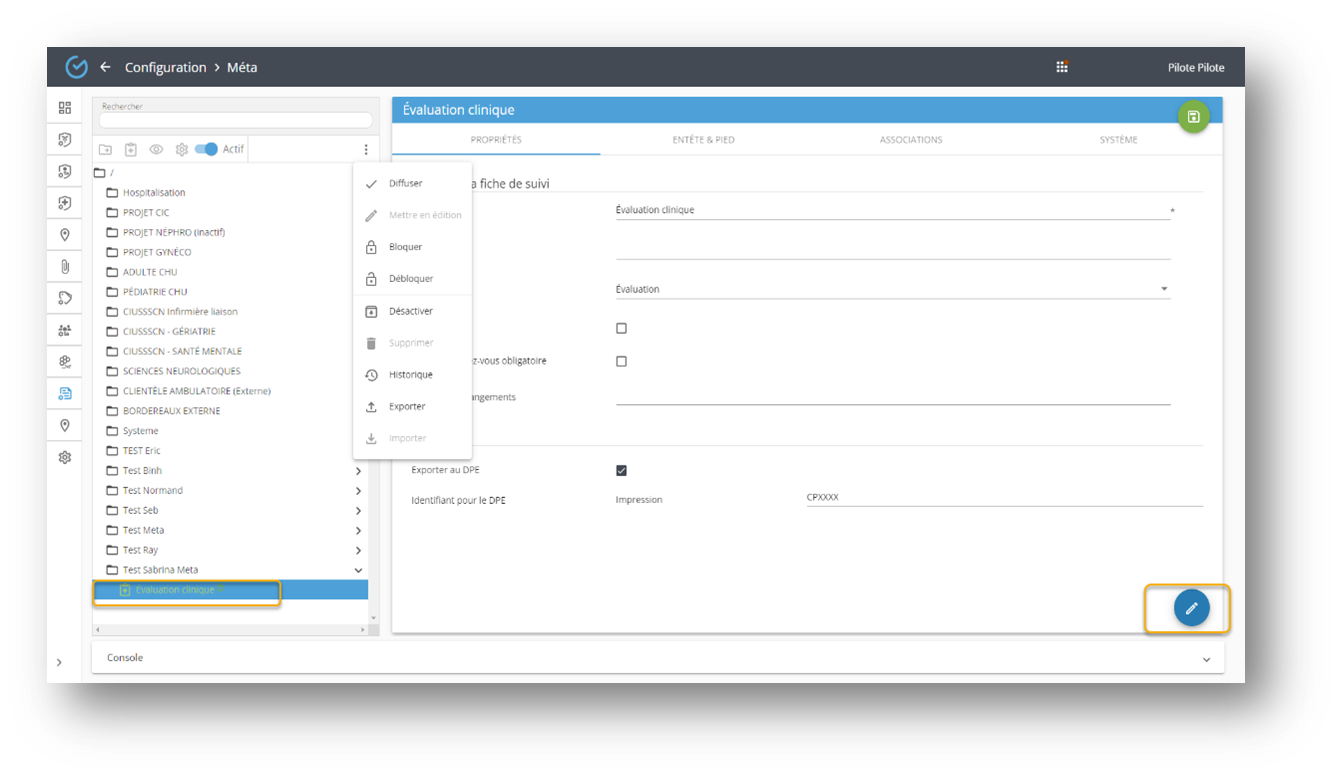
Task: Click the back arrow beside Configuration
Action: (105, 67)
